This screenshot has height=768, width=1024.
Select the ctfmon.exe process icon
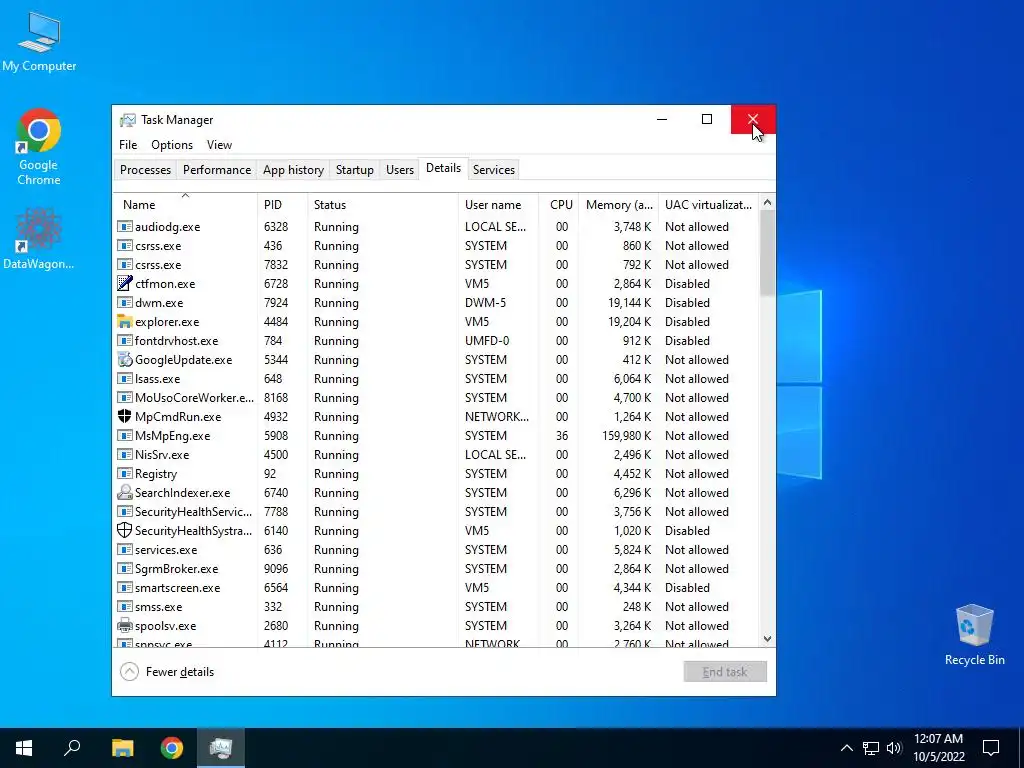pyautogui.click(x=125, y=283)
